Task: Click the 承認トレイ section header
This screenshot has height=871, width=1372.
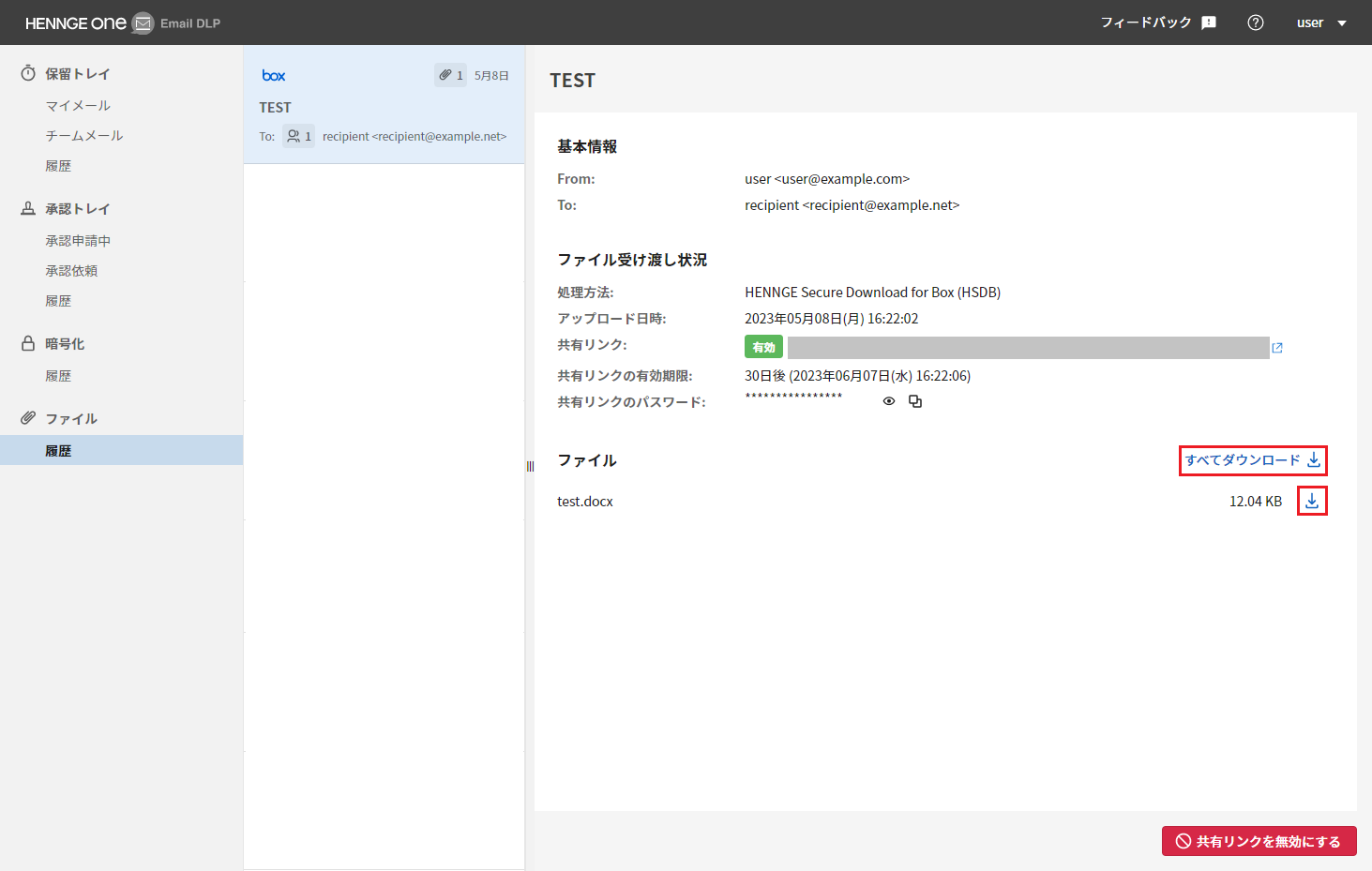Action: [78, 209]
